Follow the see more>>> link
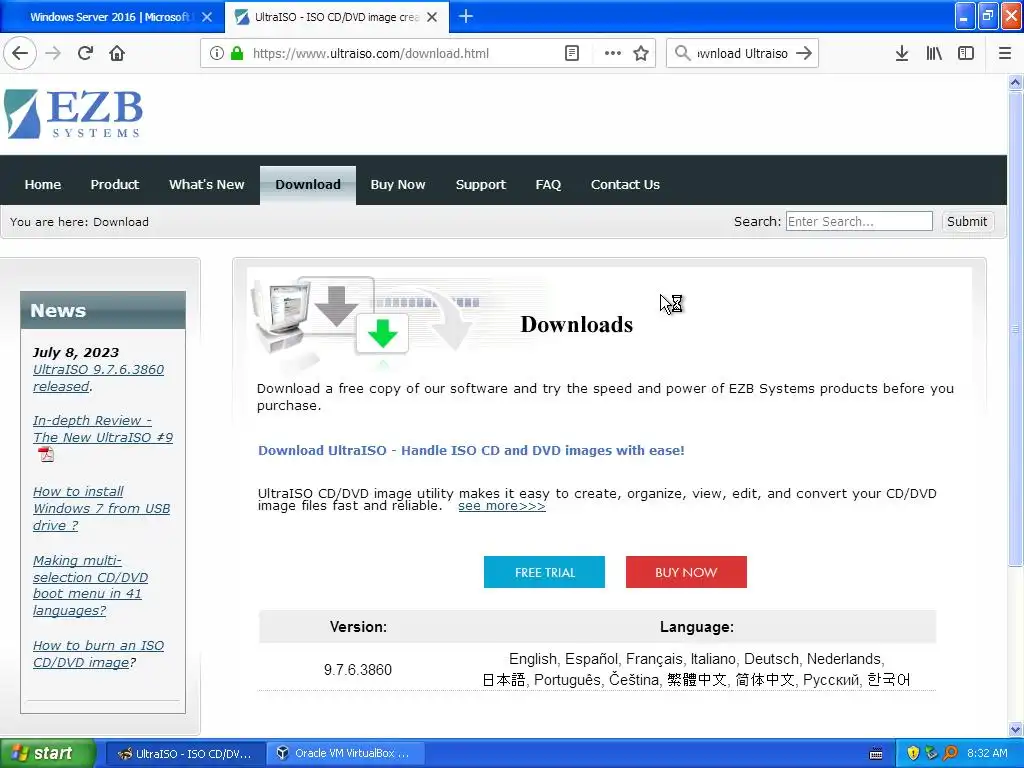This screenshot has height=768, width=1024. coord(502,506)
